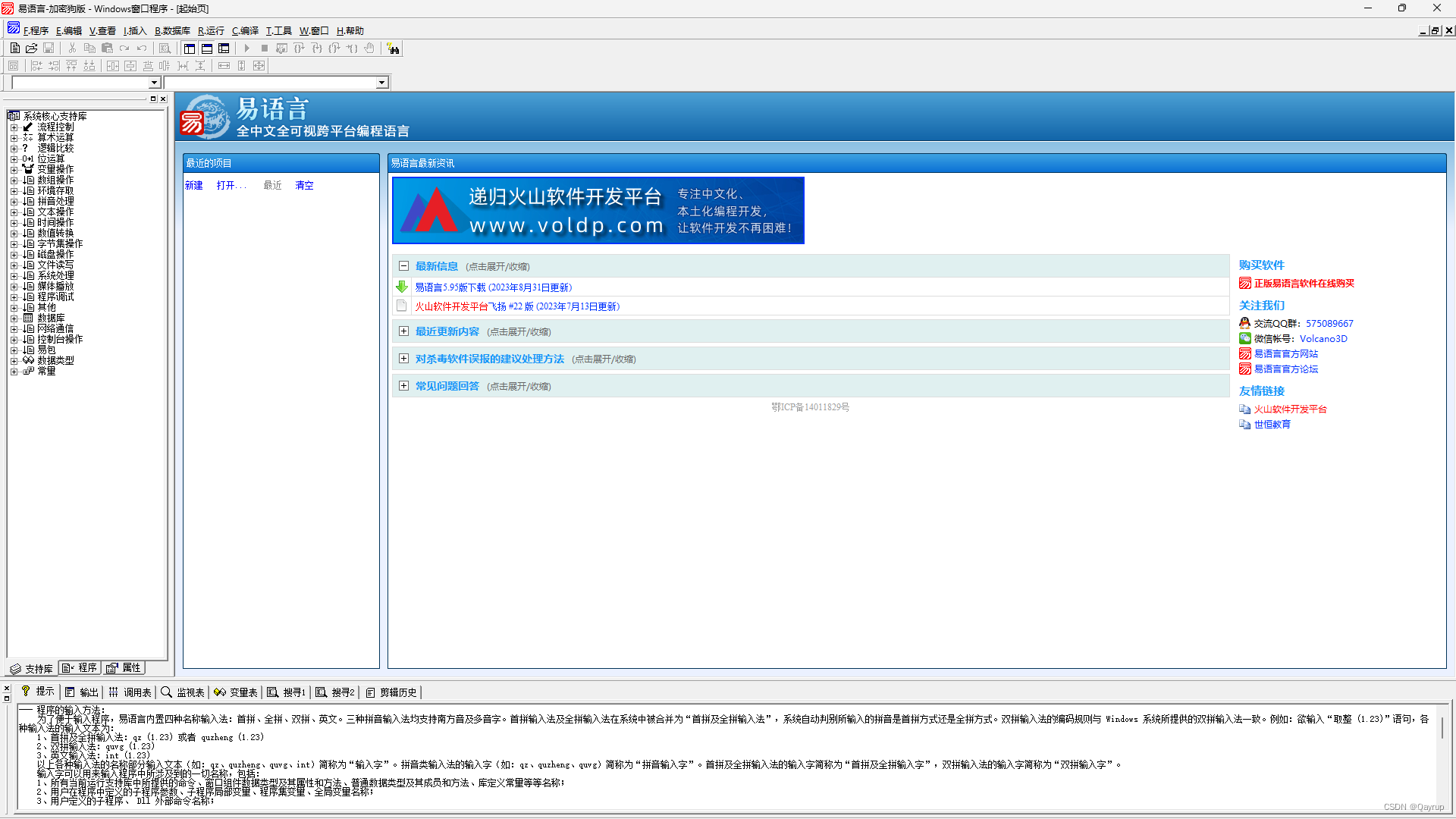Click the Cut scissors toolbar icon
The height and width of the screenshot is (819, 1456).
pyautogui.click(x=72, y=48)
